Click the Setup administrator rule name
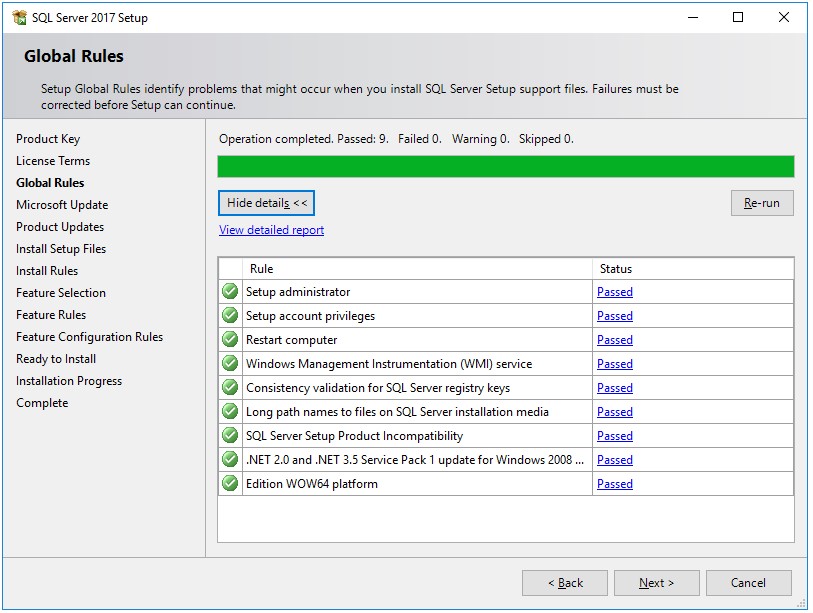Screen dimensions: 813x613 pyautogui.click(x=298, y=292)
